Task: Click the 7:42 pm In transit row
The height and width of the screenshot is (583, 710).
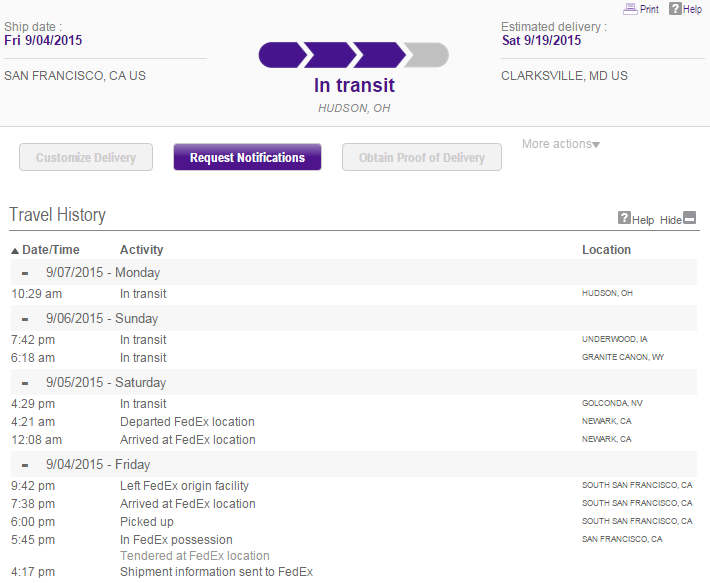Action: tap(354, 340)
